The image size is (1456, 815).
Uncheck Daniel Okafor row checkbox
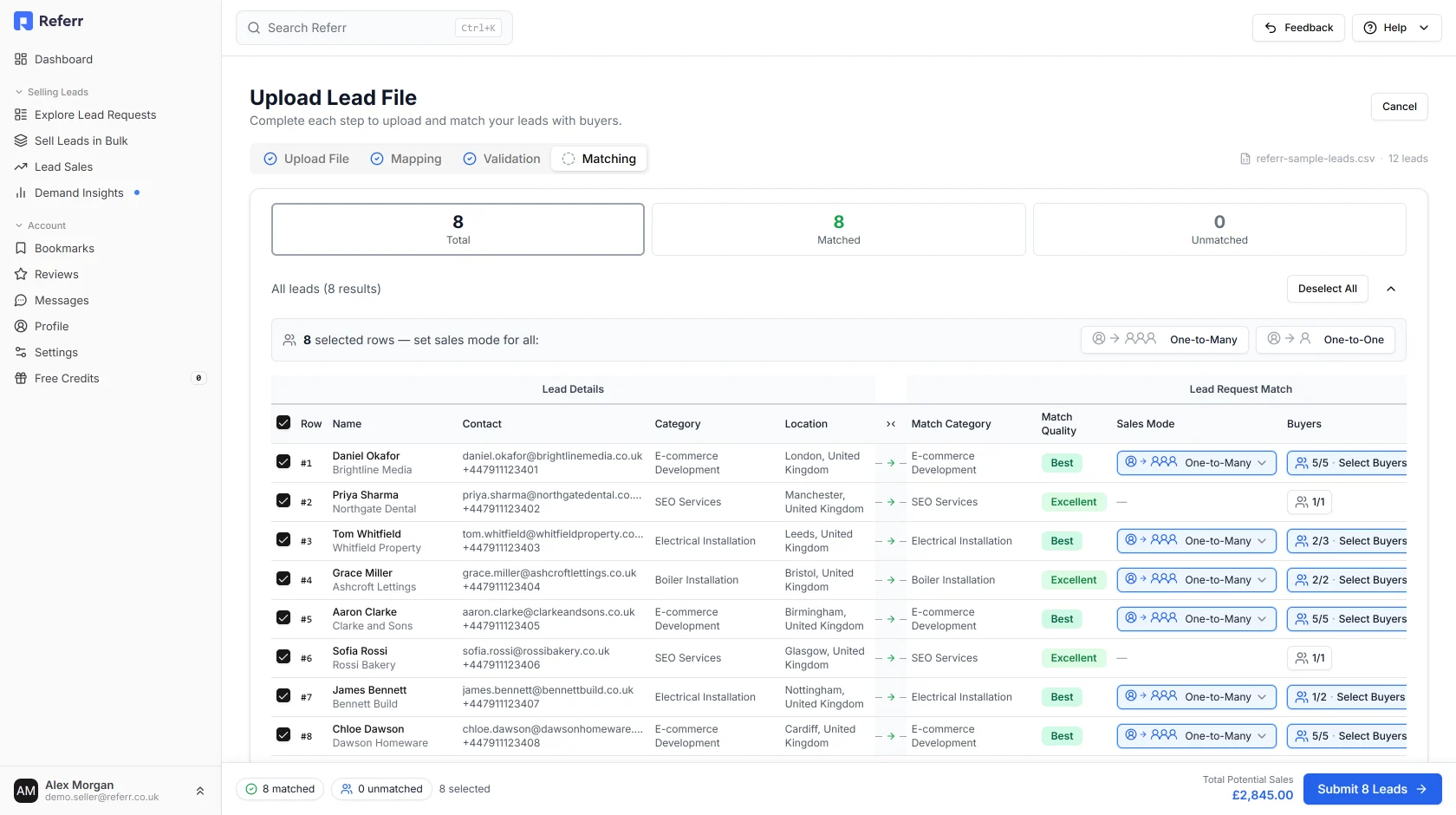click(x=283, y=462)
